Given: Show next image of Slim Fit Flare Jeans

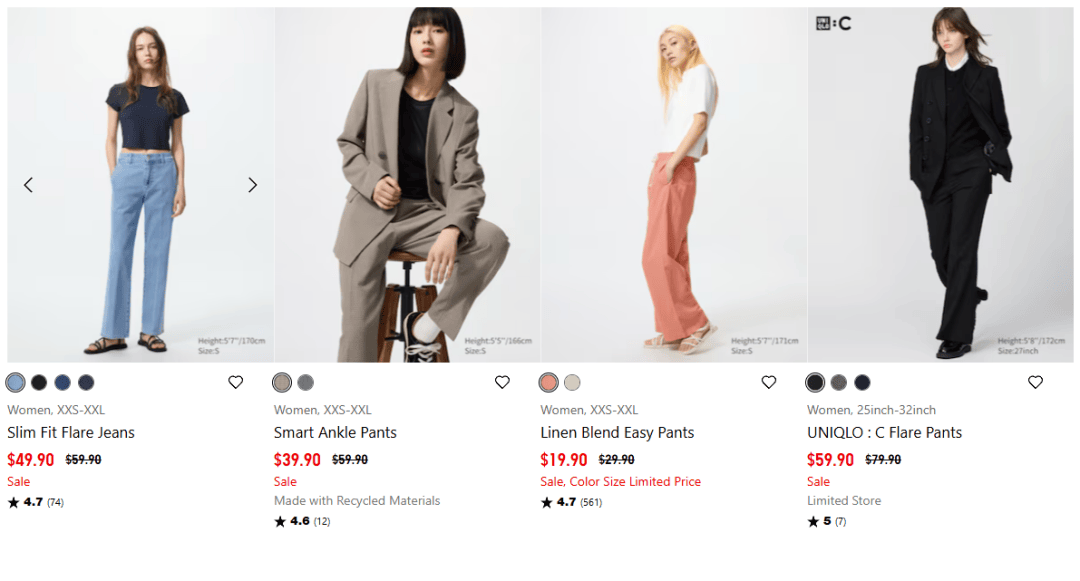Looking at the screenshot, I should click(x=252, y=185).
